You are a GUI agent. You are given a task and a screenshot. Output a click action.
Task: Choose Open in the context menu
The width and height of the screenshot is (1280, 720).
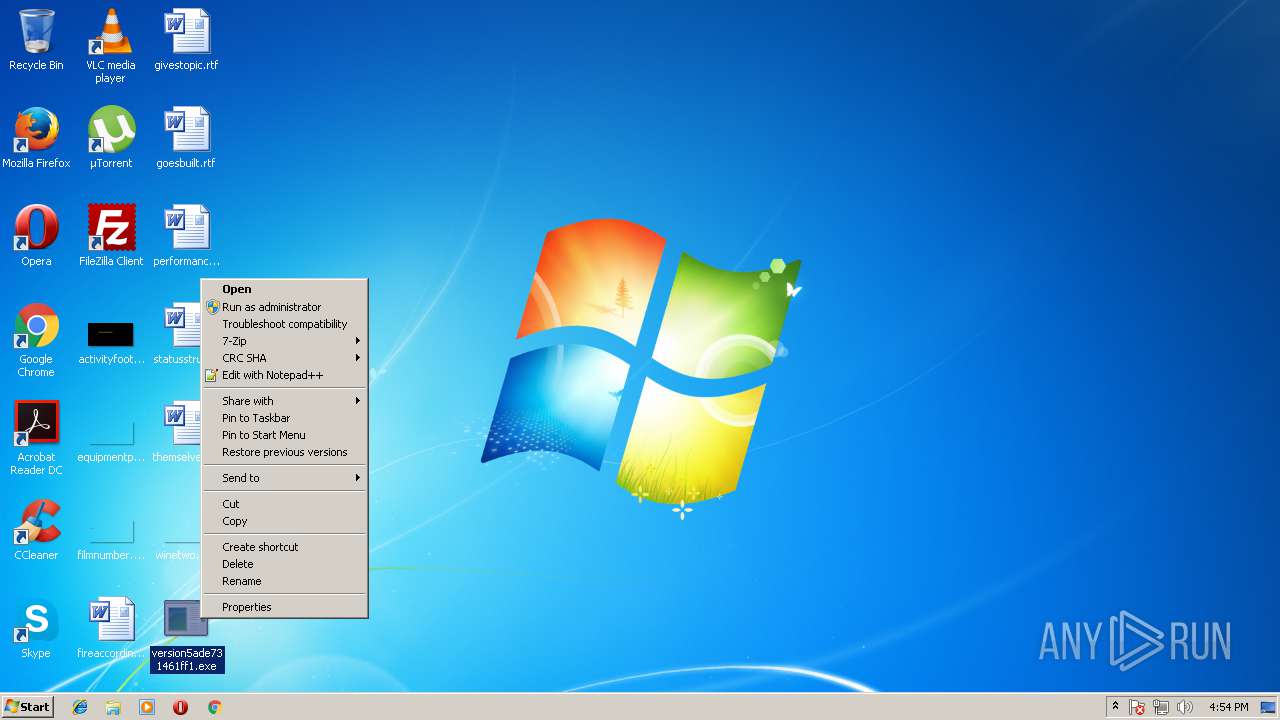click(284, 289)
